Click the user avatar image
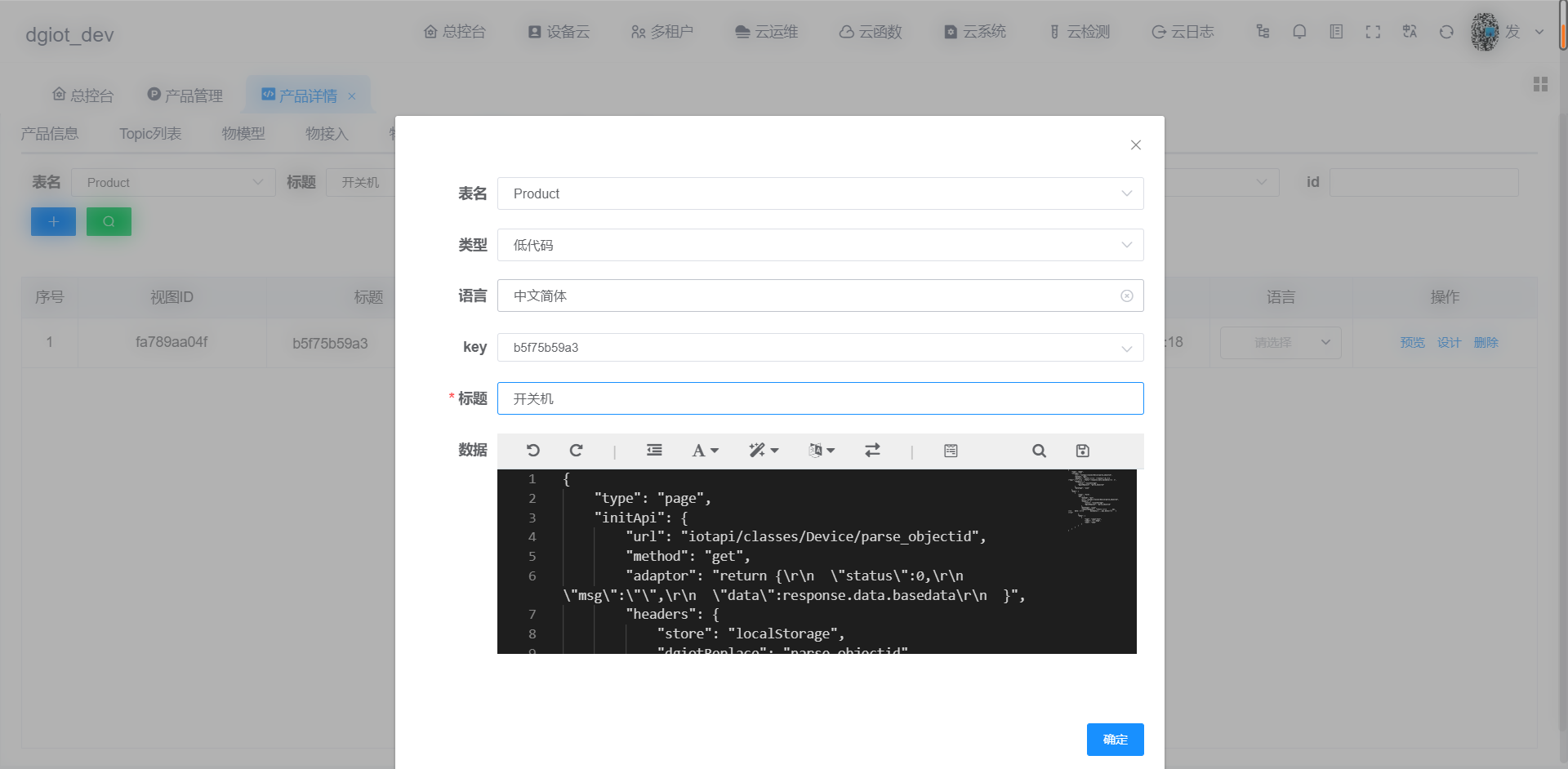 [x=1486, y=32]
